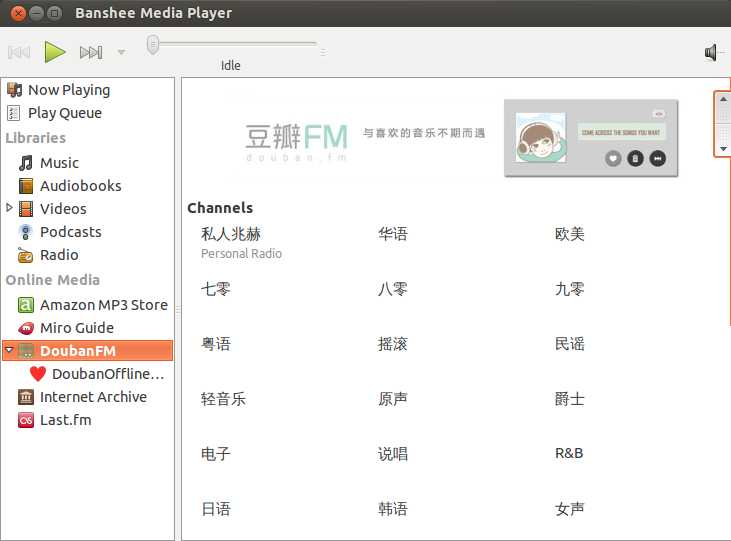Screen dimensions: 731x541
Task: Select the 爵士 channel
Action: tap(569, 399)
